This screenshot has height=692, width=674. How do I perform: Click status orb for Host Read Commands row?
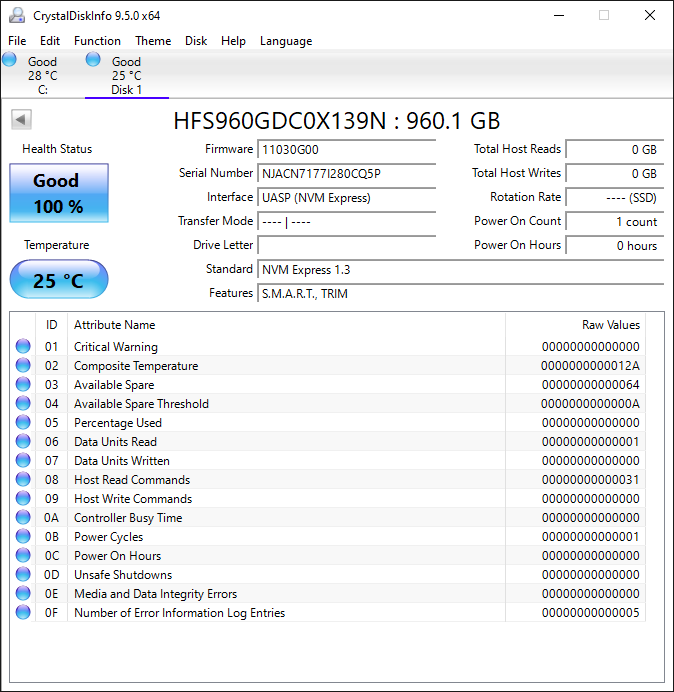tap(23, 479)
